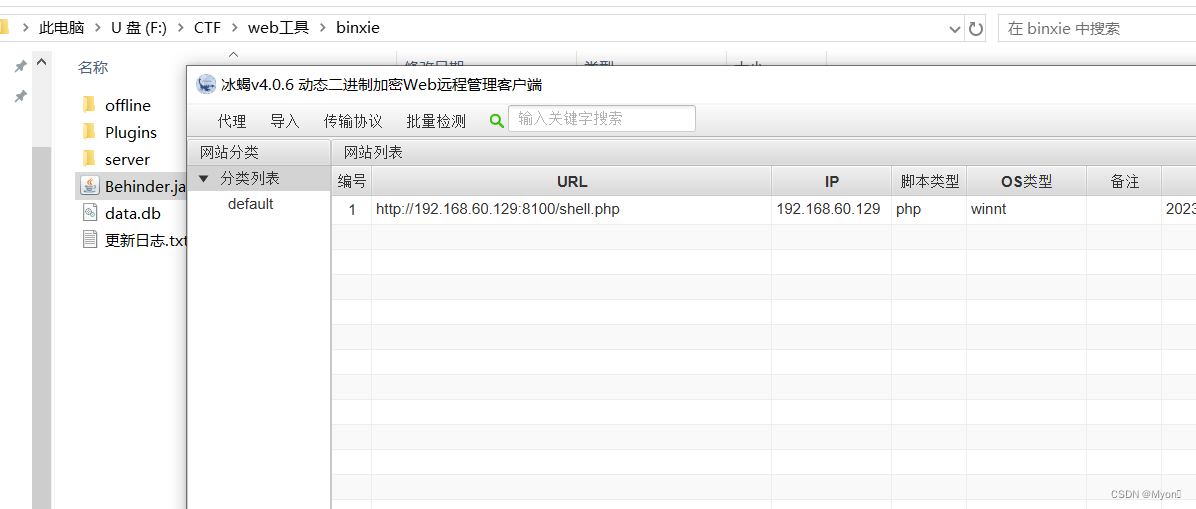1196x509 pixels.
Task: Click the Behinder app logo icon in title bar
Action: [x=205, y=84]
